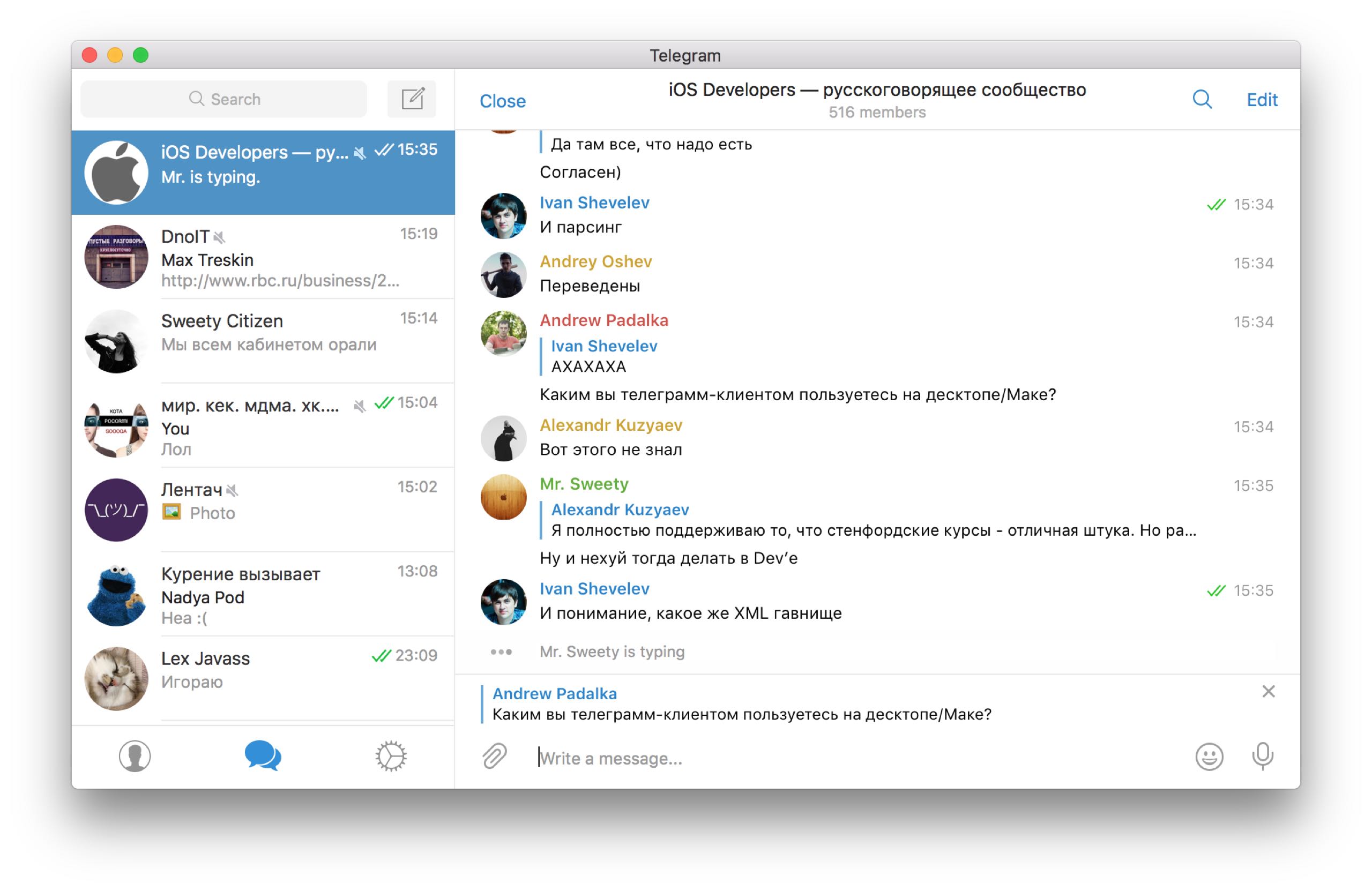
Task: Click the compose new message icon
Action: click(x=412, y=99)
